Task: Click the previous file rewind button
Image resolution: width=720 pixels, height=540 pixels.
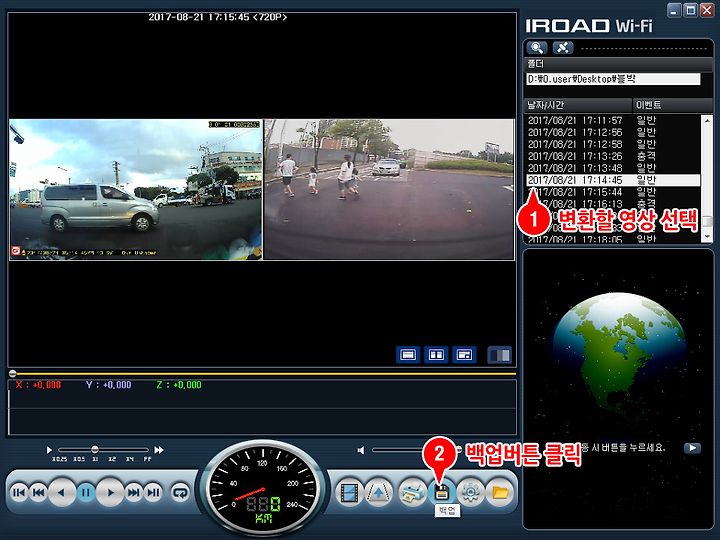Action: (x=39, y=493)
